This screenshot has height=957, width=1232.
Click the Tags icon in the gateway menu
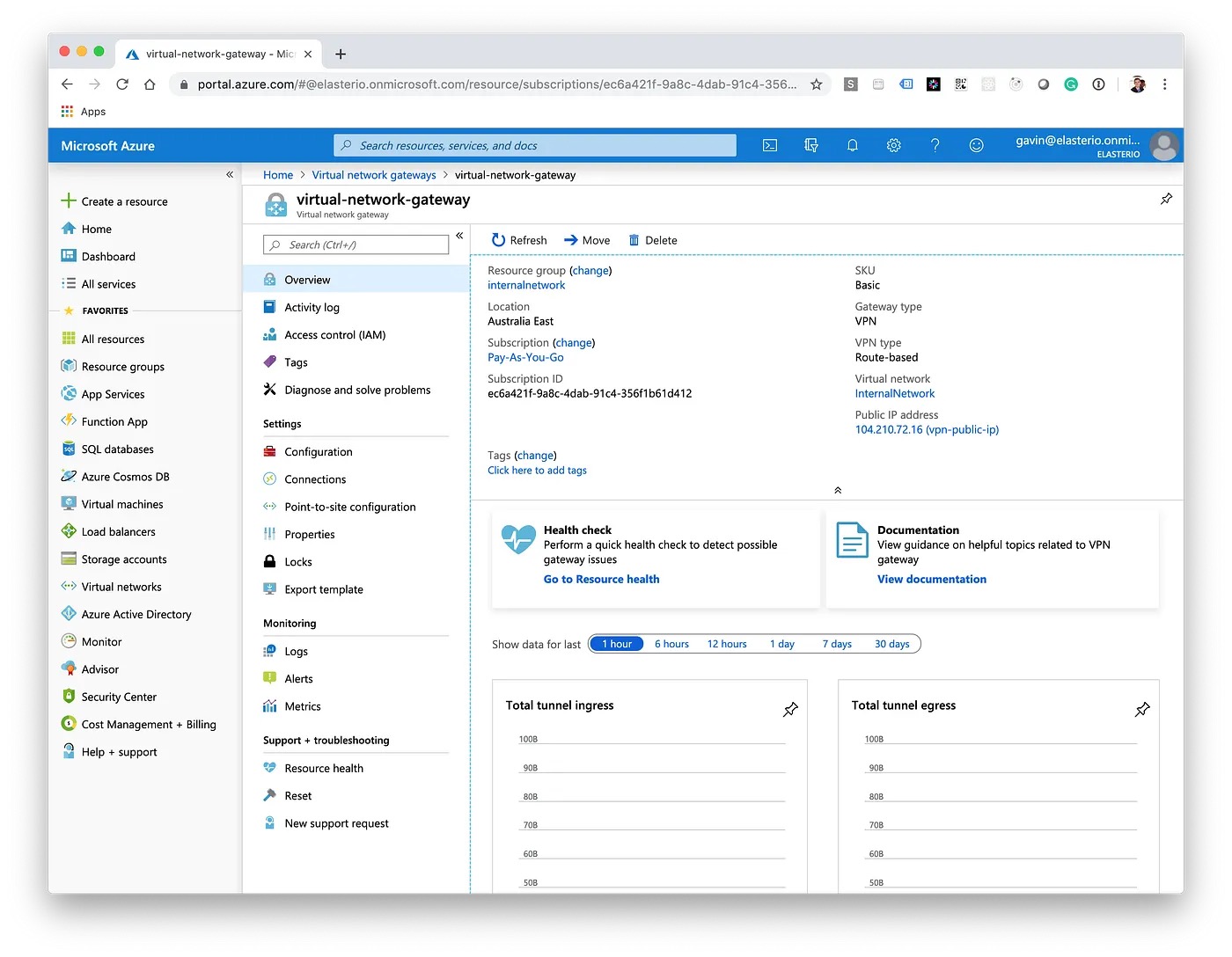[x=270, y=362]
